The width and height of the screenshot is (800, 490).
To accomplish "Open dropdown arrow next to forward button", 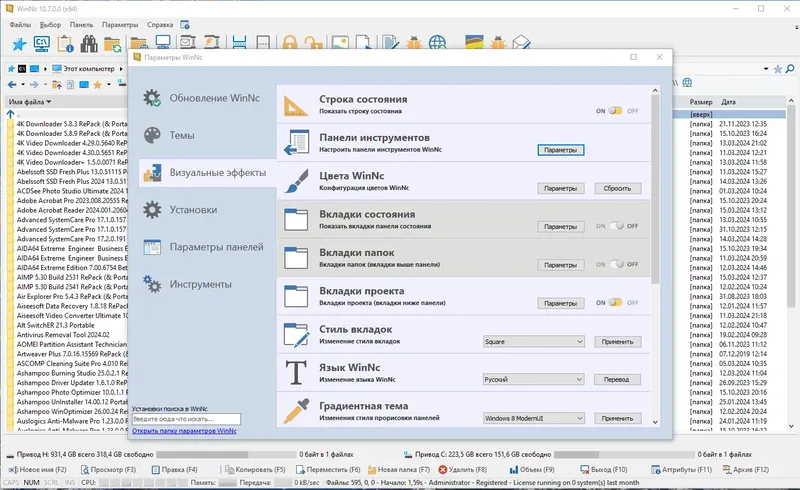I will 45,84.
